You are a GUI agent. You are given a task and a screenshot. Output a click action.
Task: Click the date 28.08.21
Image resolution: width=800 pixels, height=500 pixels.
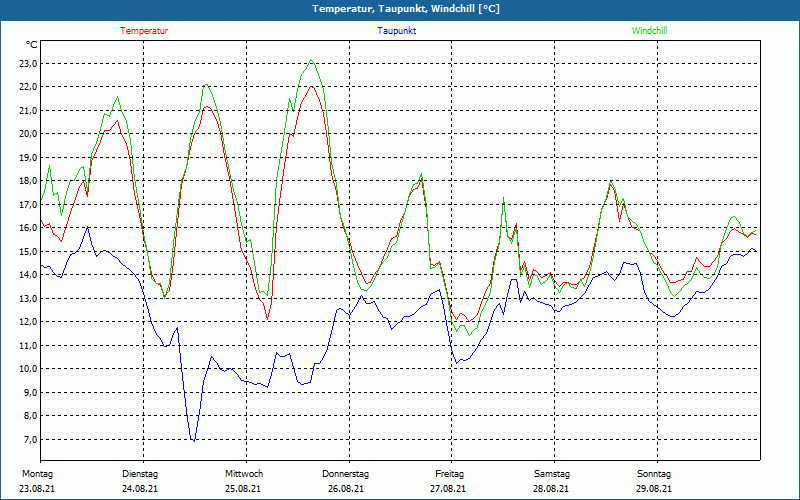tap(551, 489)
